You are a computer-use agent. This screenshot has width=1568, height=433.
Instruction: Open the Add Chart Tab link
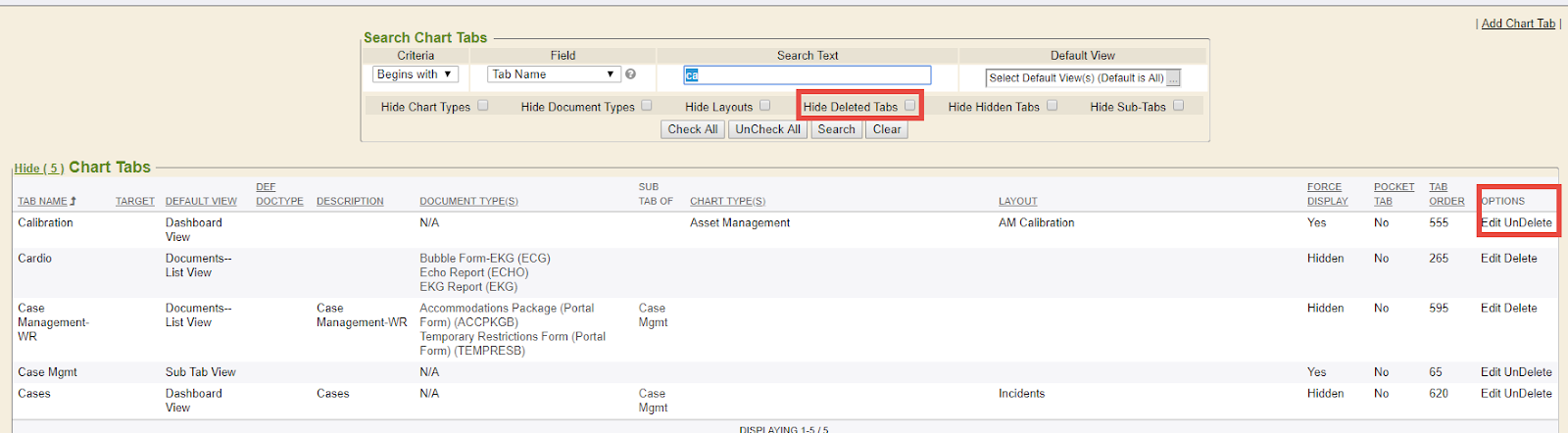(1517, 24)
